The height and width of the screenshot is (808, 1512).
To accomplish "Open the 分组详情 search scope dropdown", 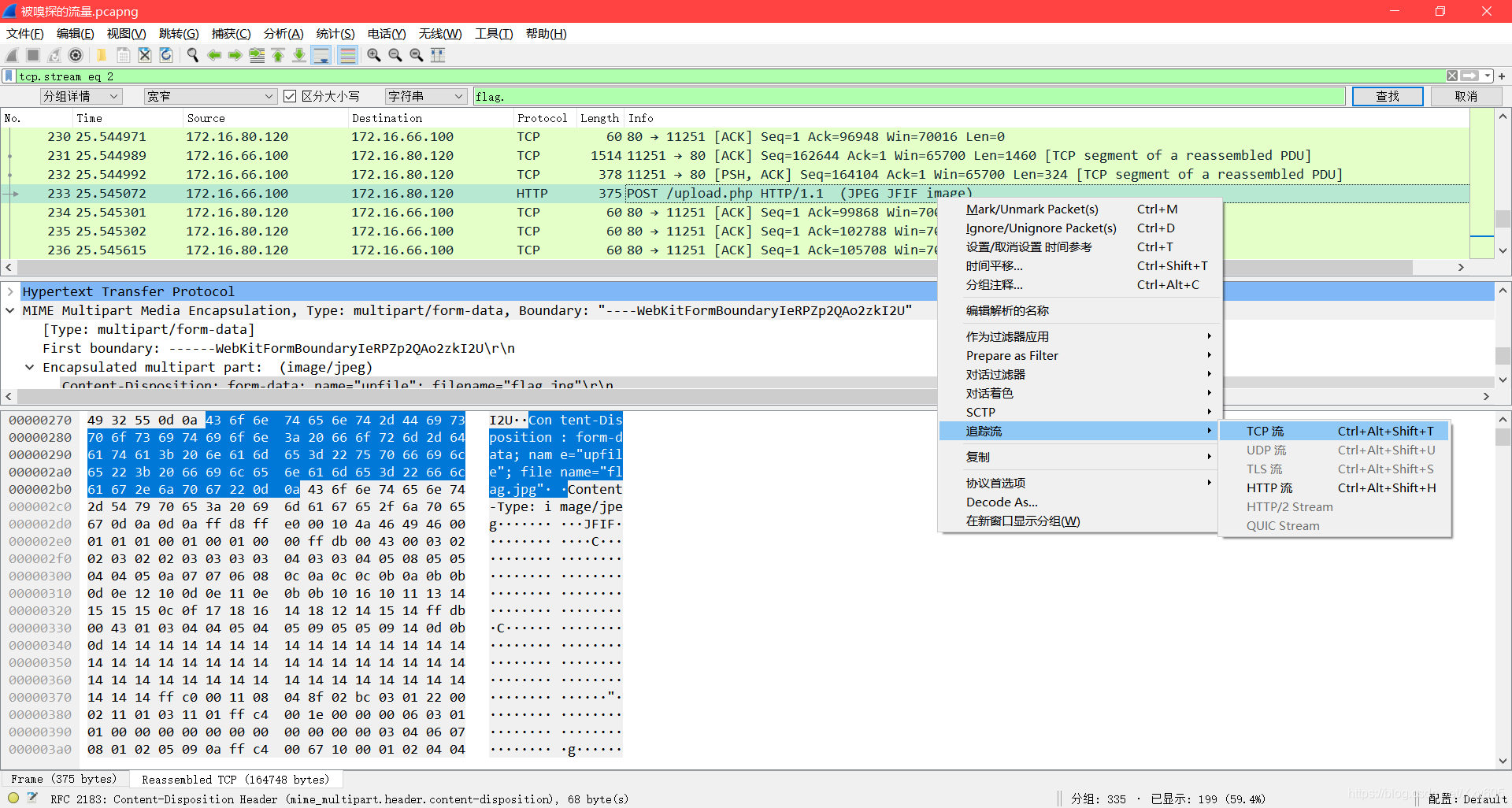I will 81,96.
